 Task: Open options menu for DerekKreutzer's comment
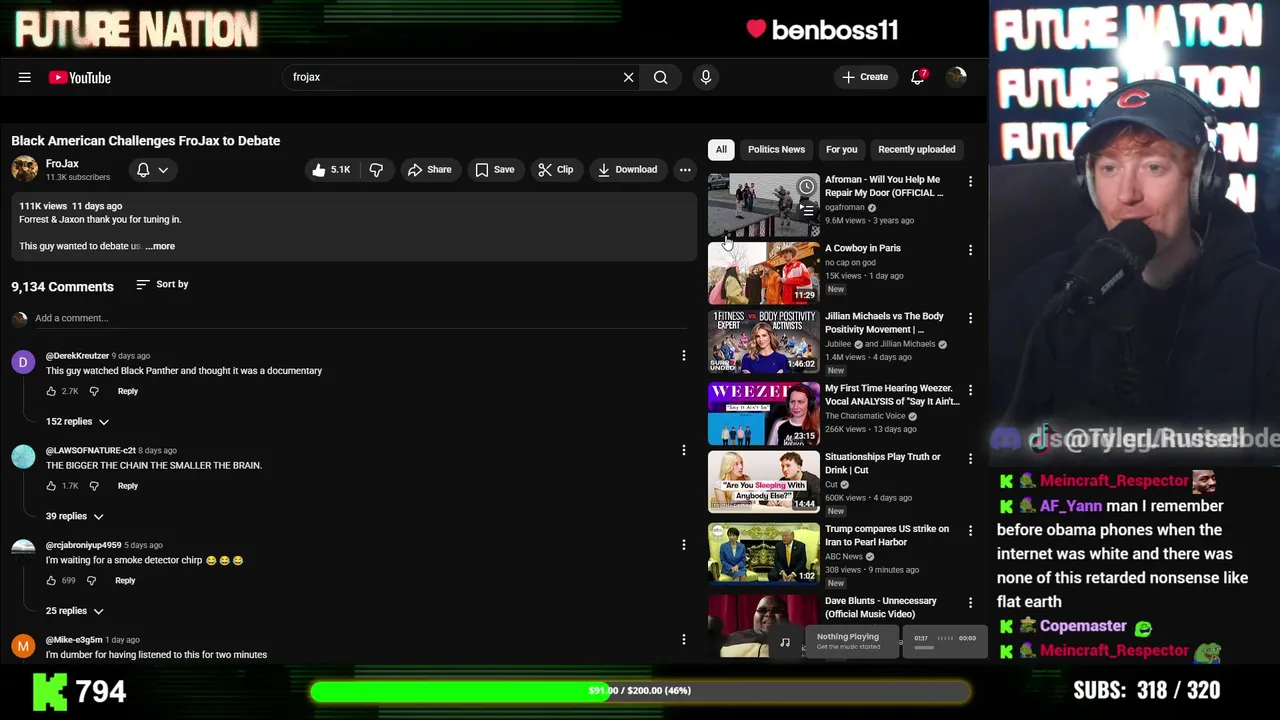(684, 356)
